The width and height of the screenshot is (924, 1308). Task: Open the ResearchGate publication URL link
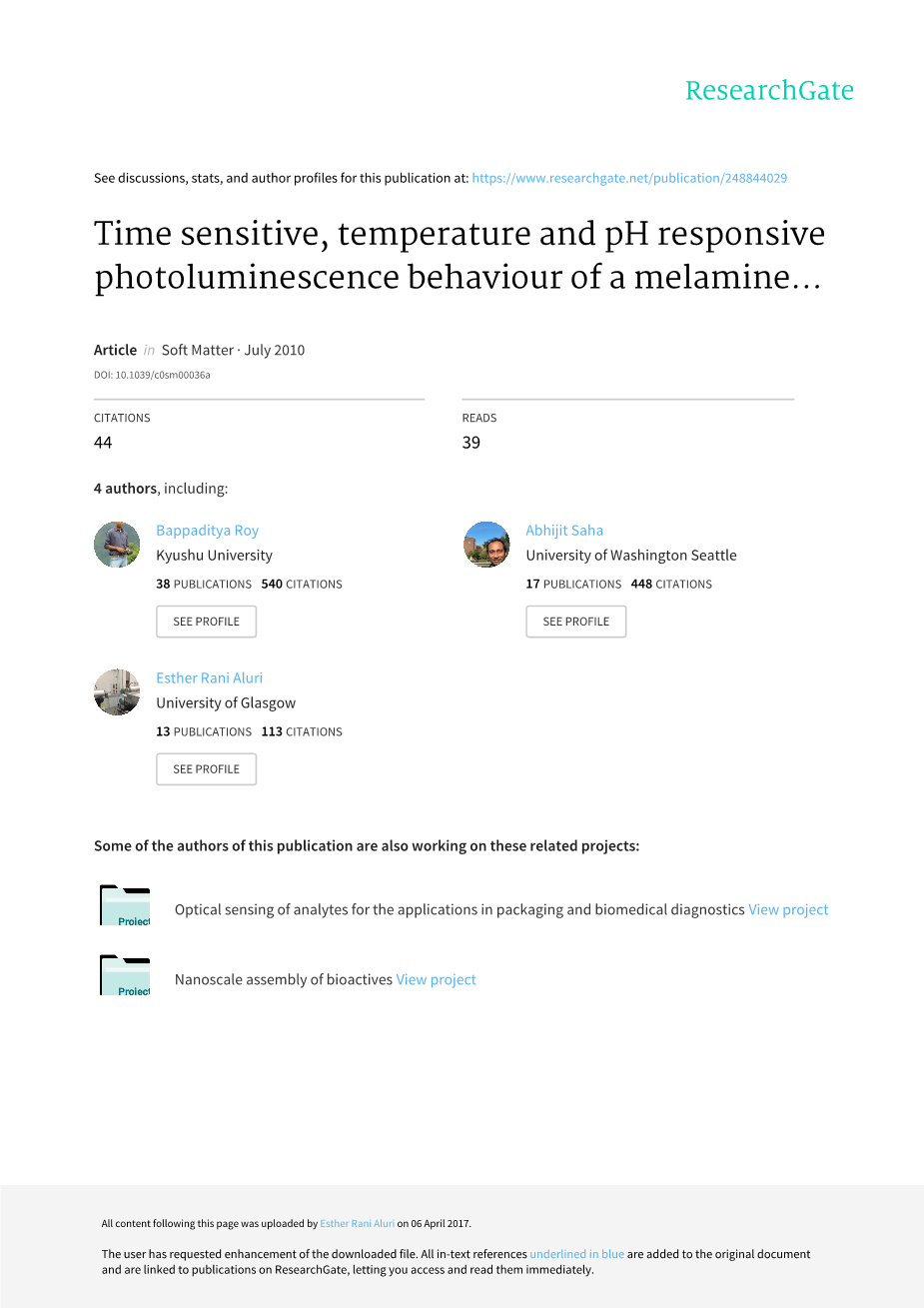[x=629, y=178]
